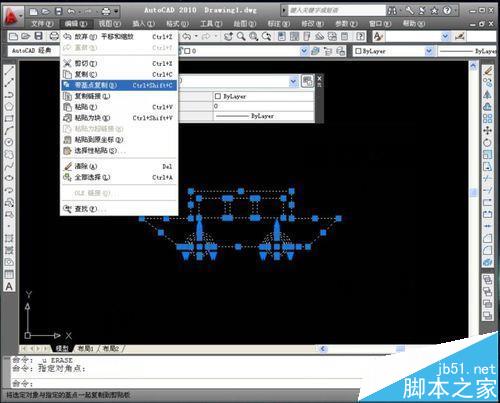The image size is (500, 403).
Task: Close the Quick Properties panel
Action: [319, 78]
